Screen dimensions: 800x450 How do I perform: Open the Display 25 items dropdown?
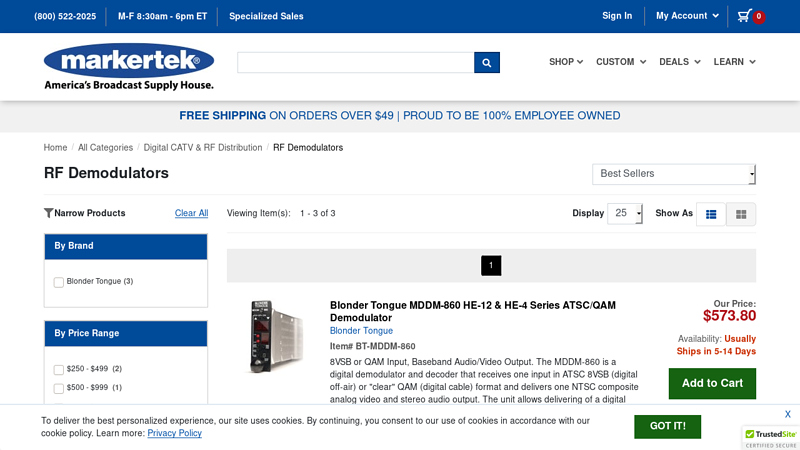[x=624, y=213]
